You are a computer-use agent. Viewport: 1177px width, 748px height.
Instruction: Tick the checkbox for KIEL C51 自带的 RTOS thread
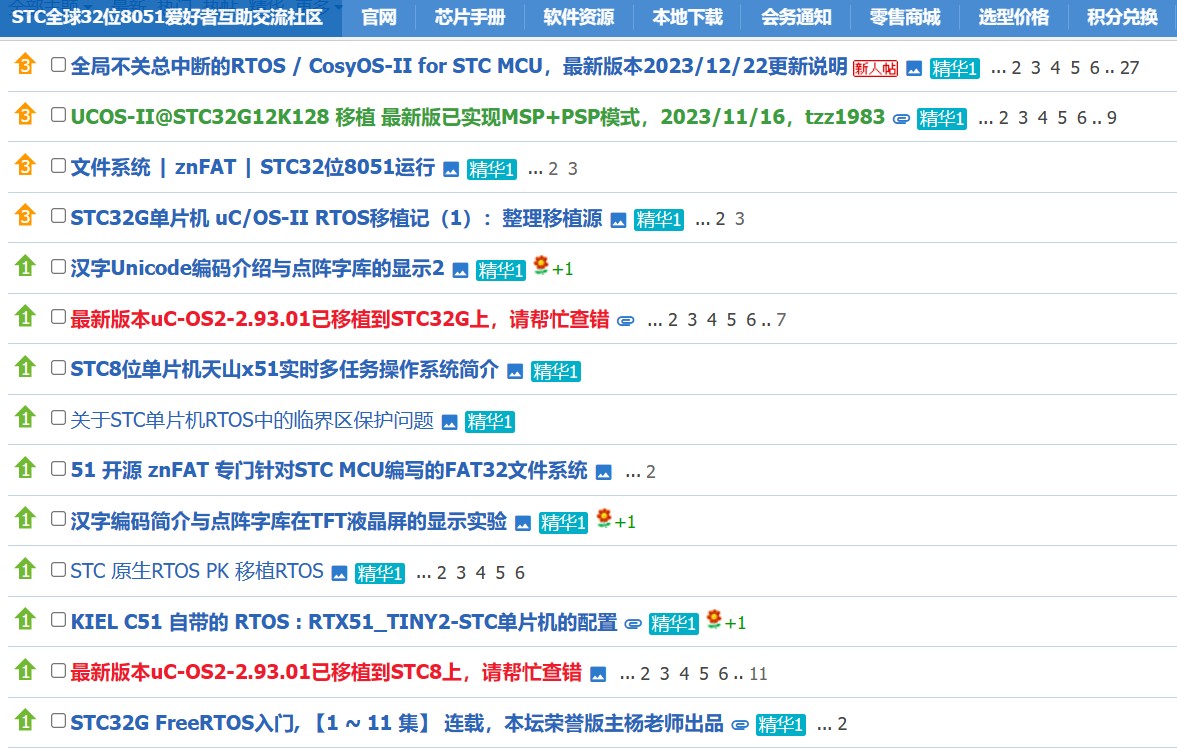click(59, 620)
